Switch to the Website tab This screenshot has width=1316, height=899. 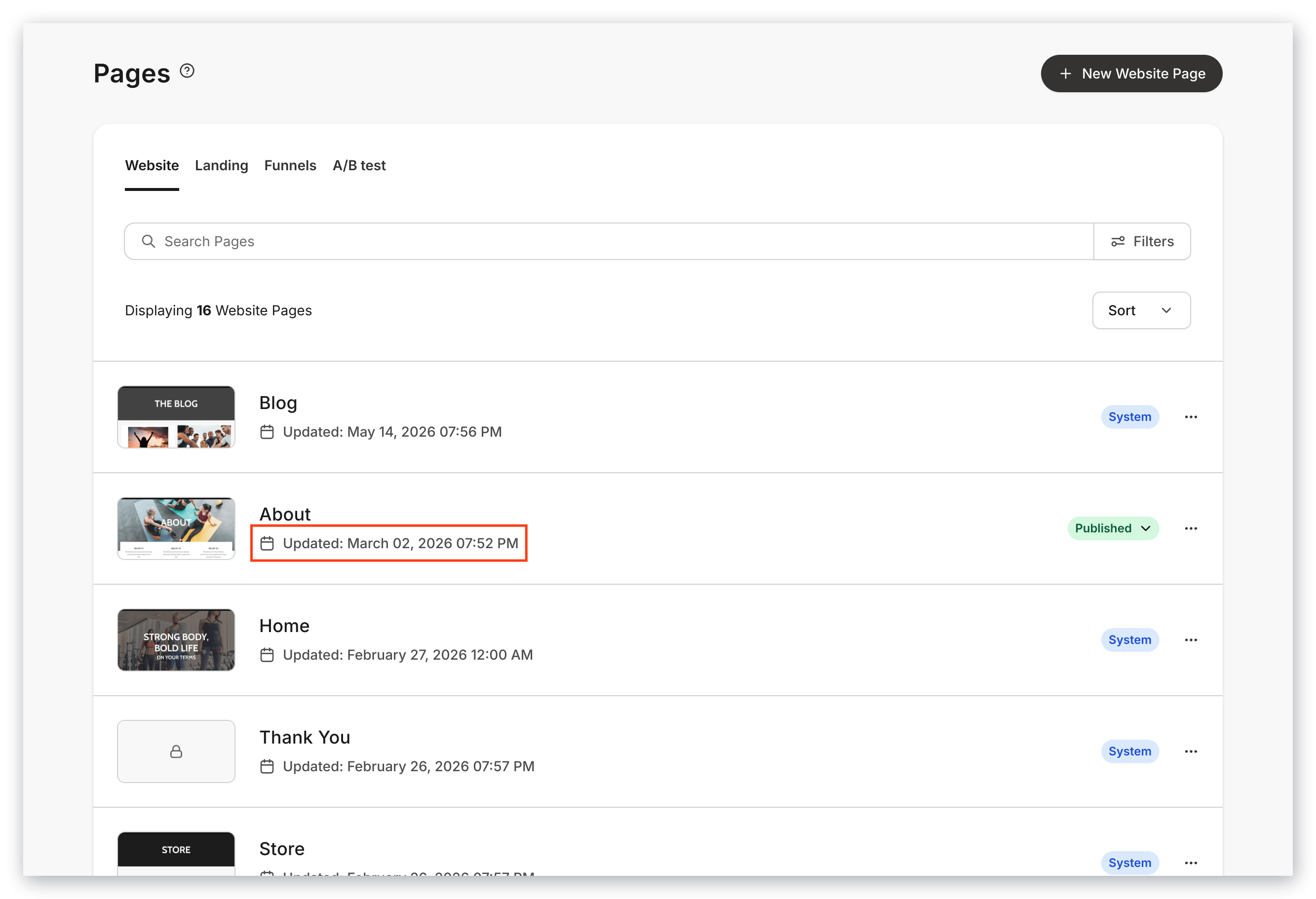[152, 165]
